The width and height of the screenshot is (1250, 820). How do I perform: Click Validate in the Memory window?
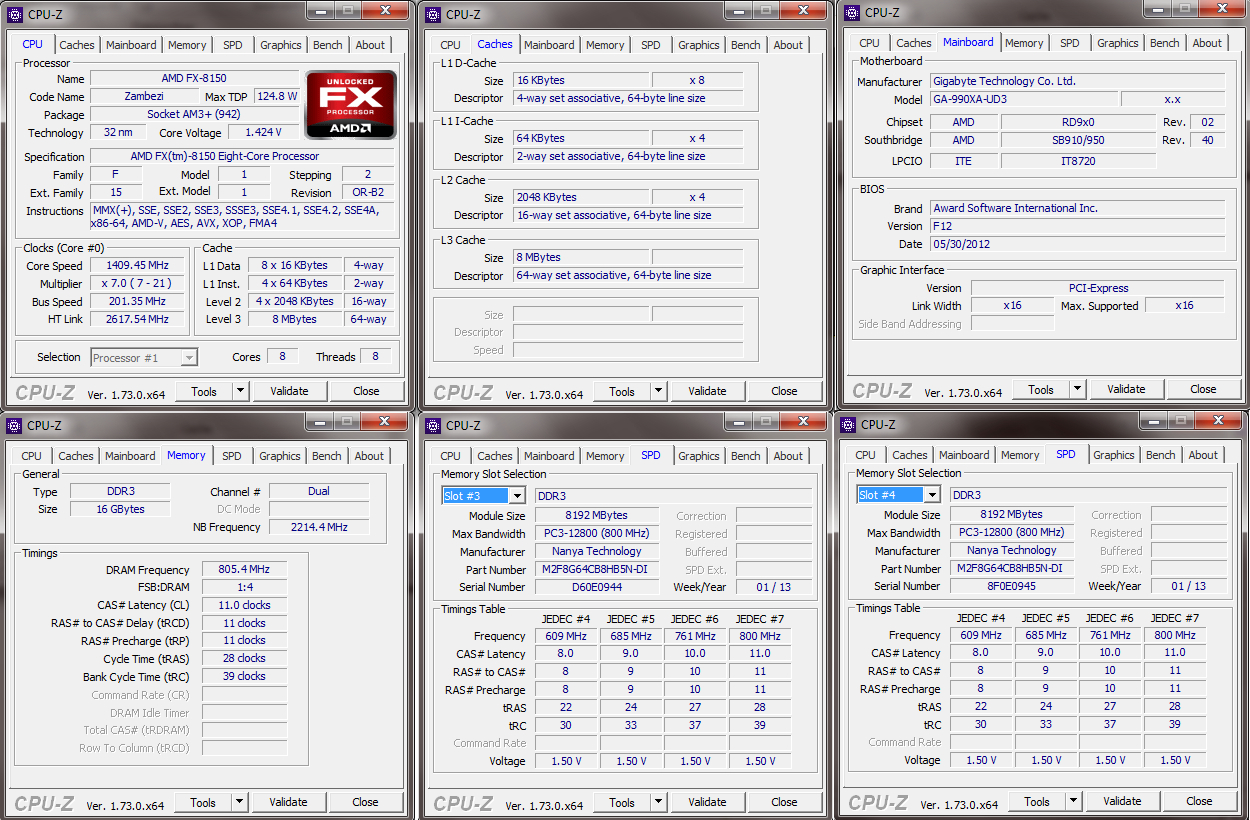point(288,802)
